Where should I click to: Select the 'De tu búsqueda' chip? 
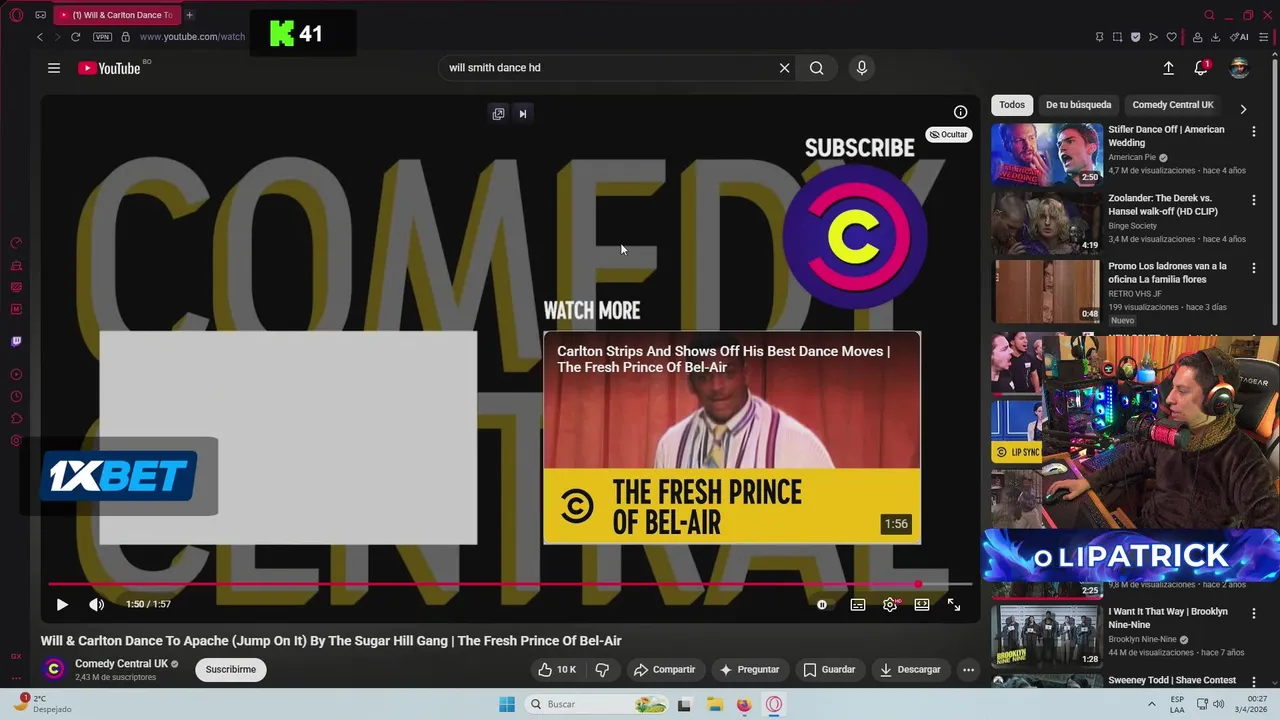tap(1078, 105)
